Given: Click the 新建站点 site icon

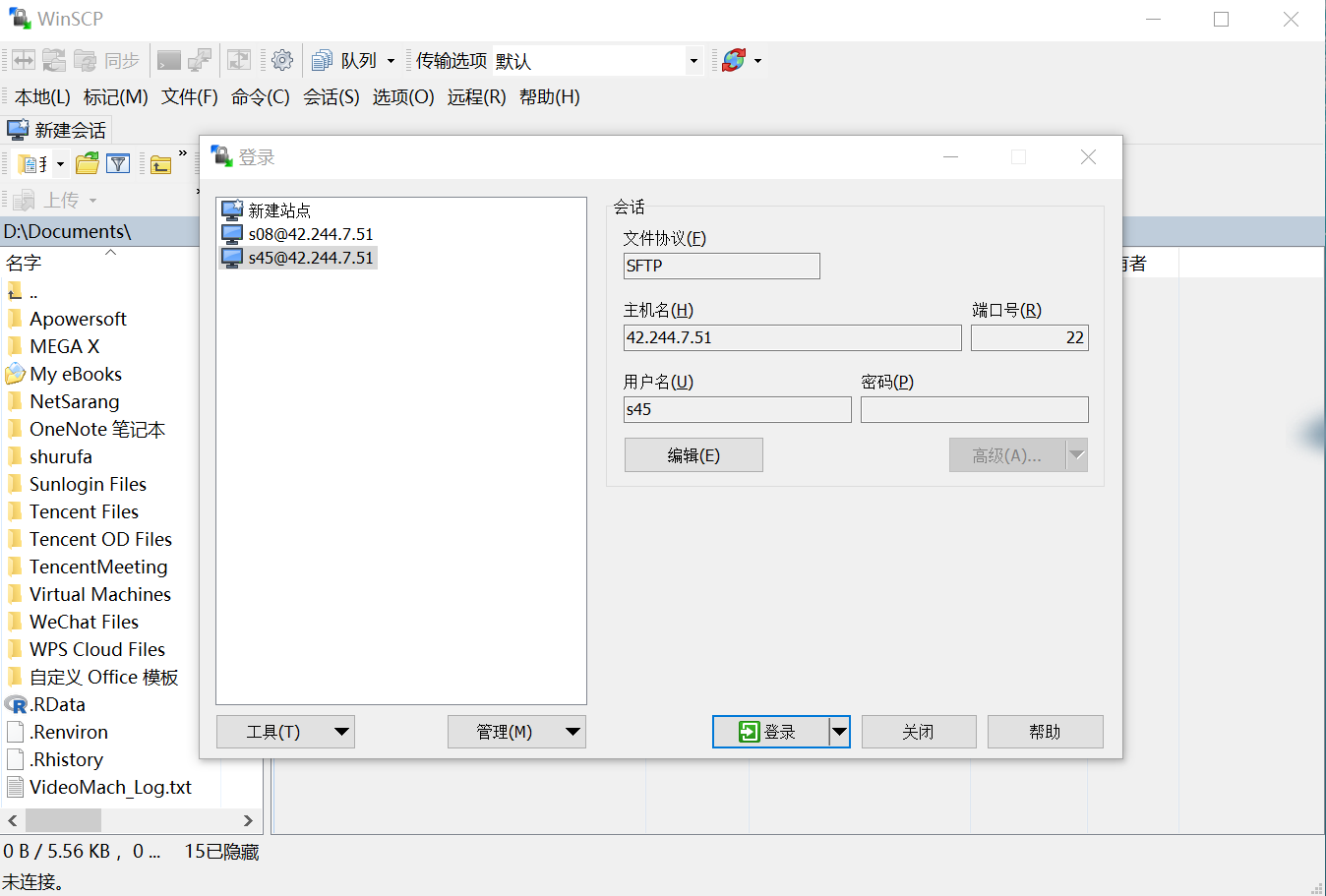Looking at the screenshot, I should (232, 209).
